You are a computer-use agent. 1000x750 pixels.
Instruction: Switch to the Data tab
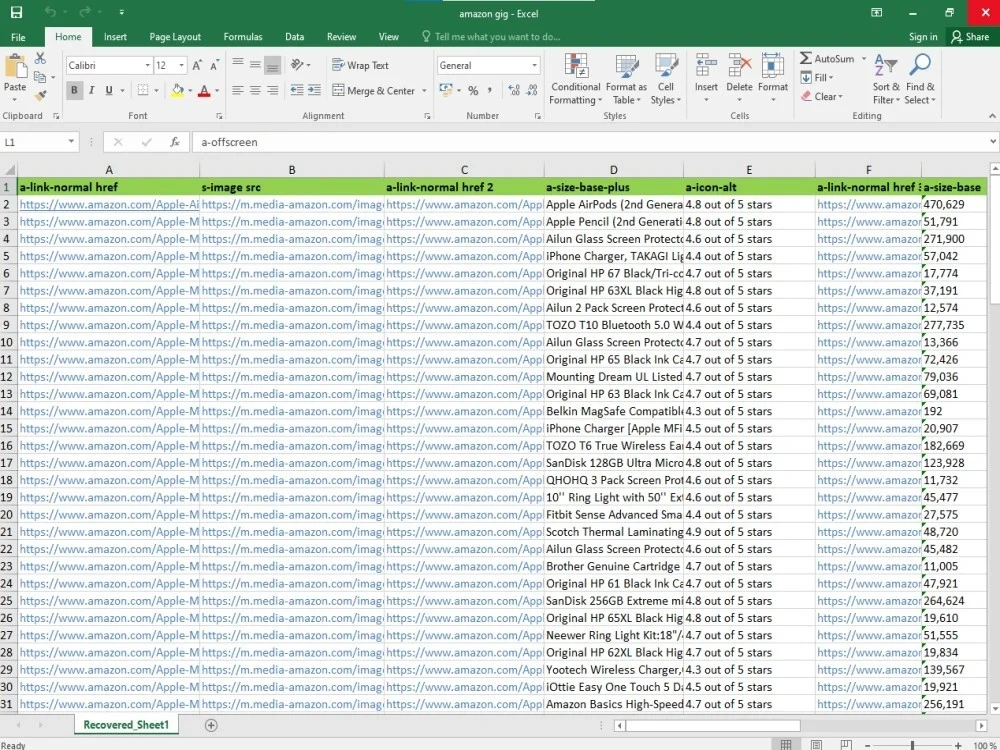coord(295,37)
